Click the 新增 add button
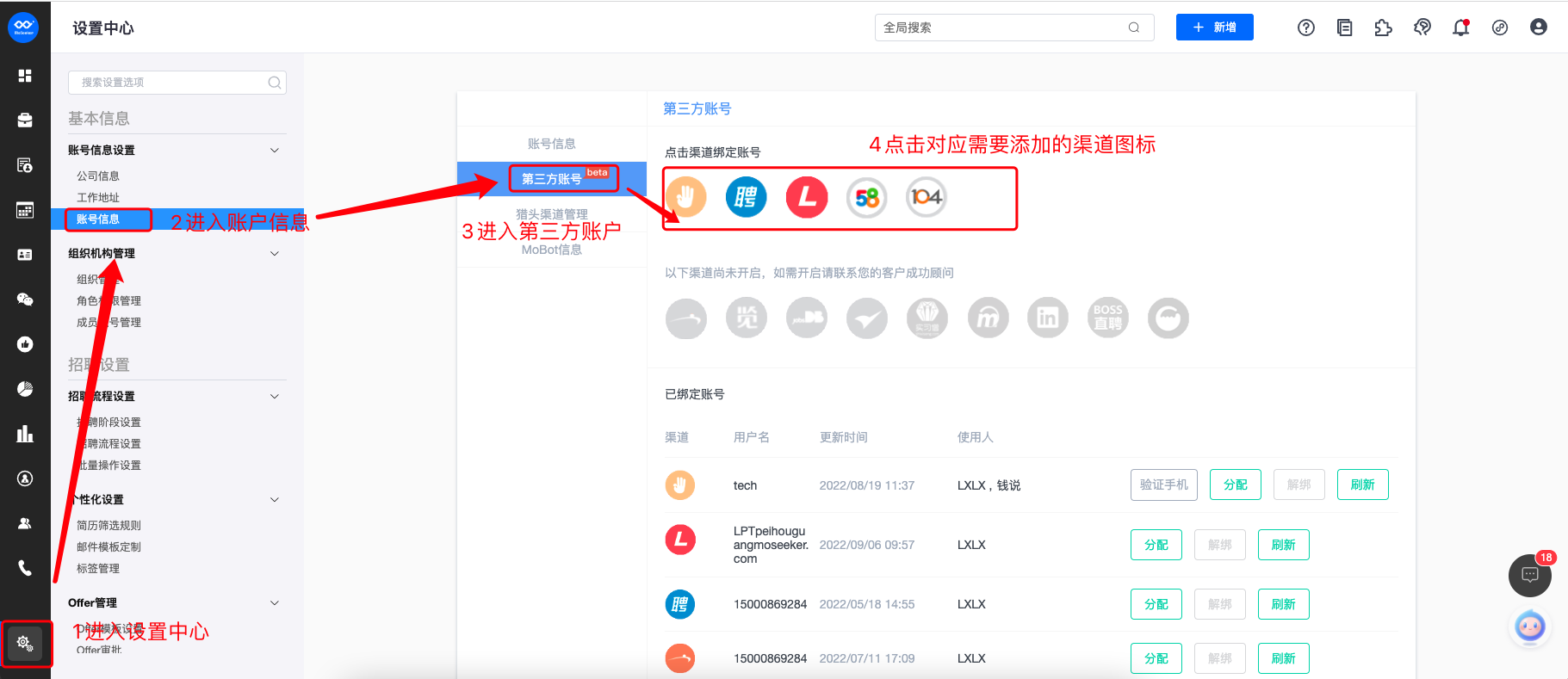 (1215, 28)
